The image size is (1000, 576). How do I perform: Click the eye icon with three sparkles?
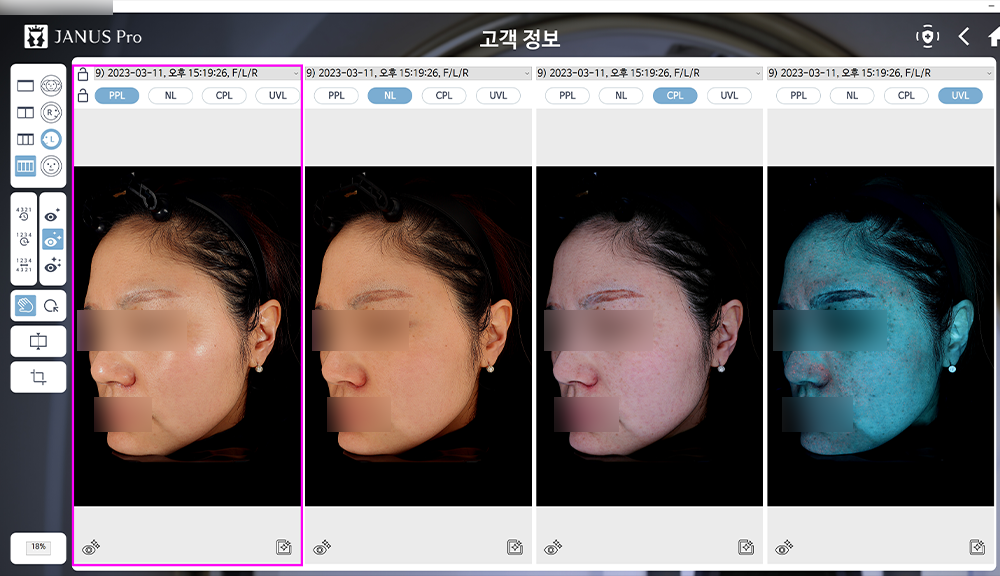(52, 265)
